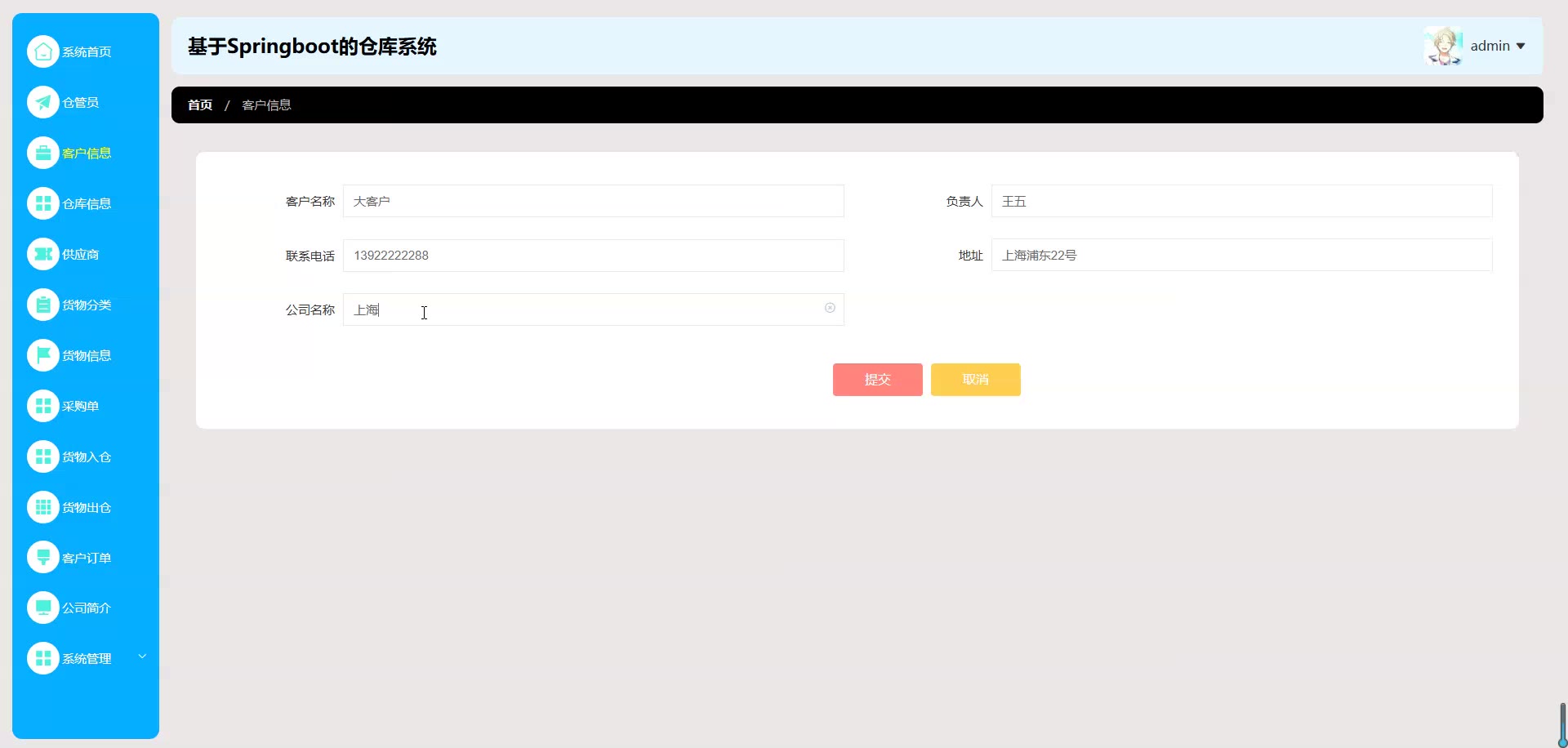Open the admin user dropdown arrow
Viewport: 1568px width, 748px height.
click(1521, 46)
